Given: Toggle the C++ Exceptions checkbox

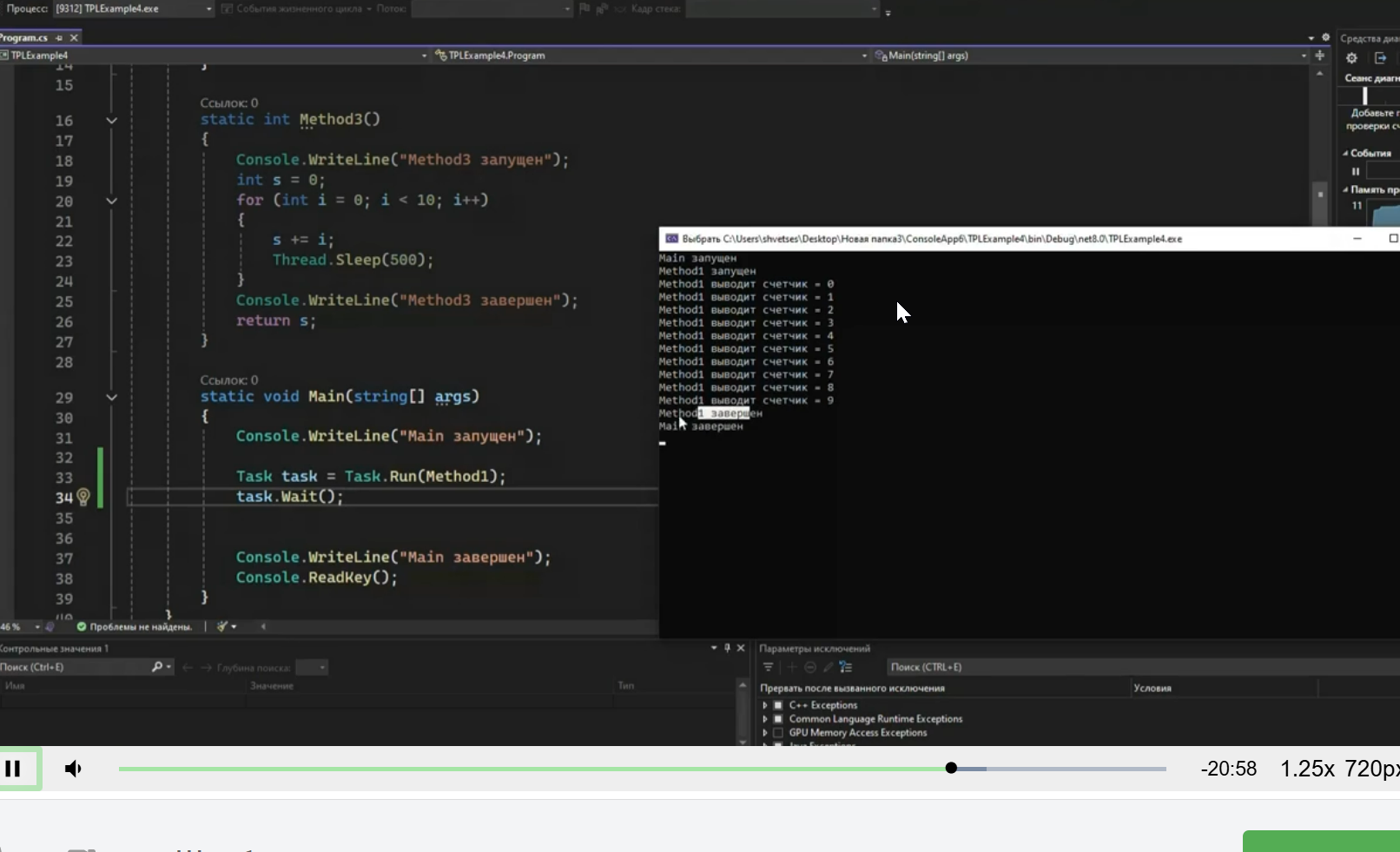Looking at the screenshot, I should pyautogui.click(x=778, y=705).
